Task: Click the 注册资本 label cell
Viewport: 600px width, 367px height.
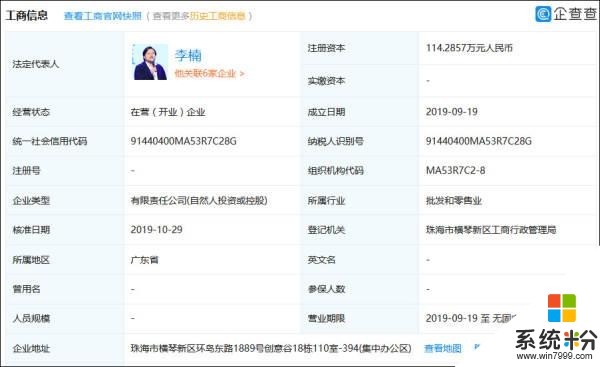Action: pos(360,48)
